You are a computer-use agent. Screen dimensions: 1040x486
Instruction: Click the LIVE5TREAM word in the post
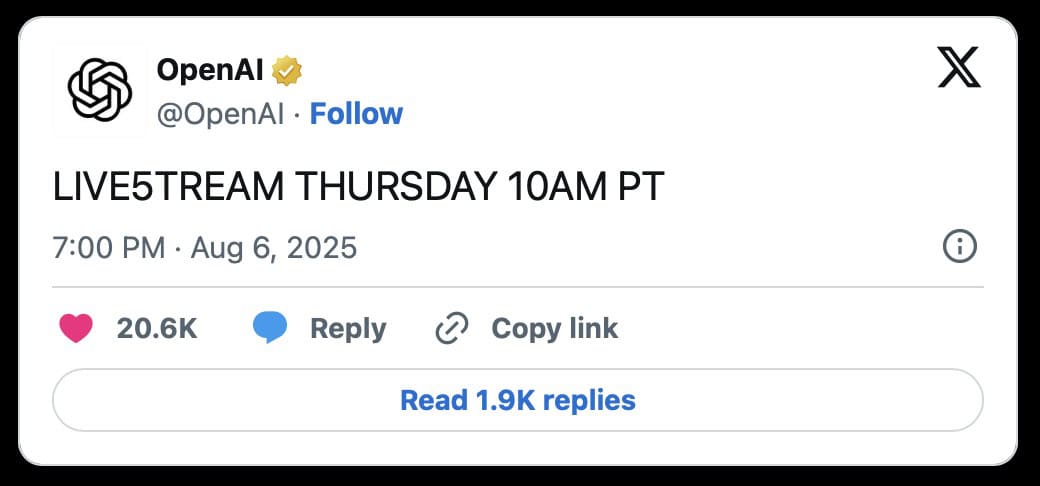[168, 188]
